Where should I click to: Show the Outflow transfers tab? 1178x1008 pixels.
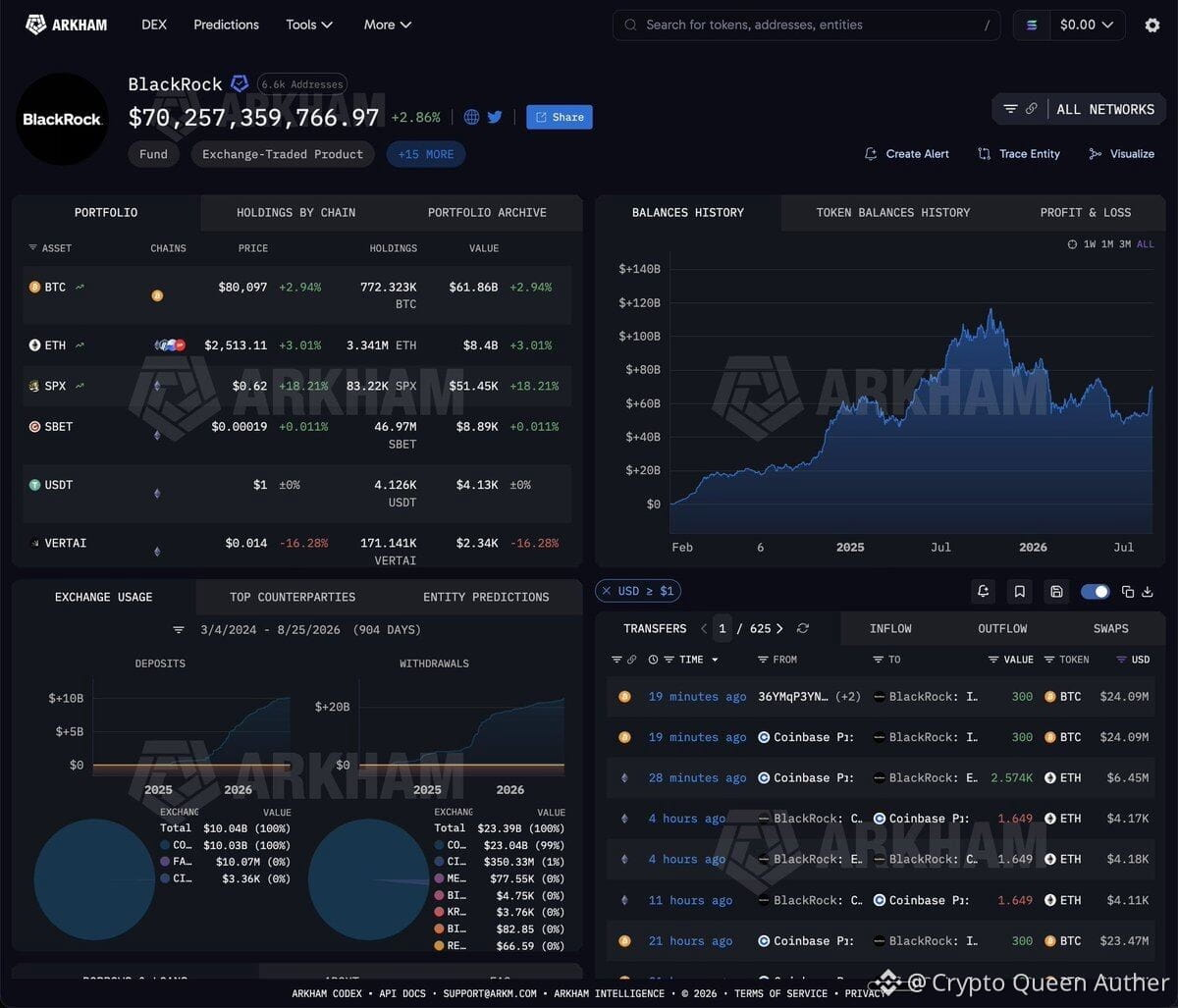(1002, 628)
